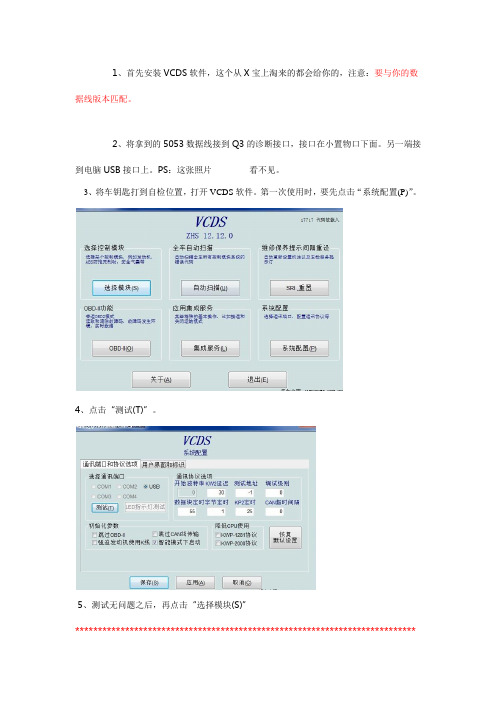Click the 应用(A) apply button
Viewport: 496px width, 702px height.
pyautogui.click(x=195, y=582)
